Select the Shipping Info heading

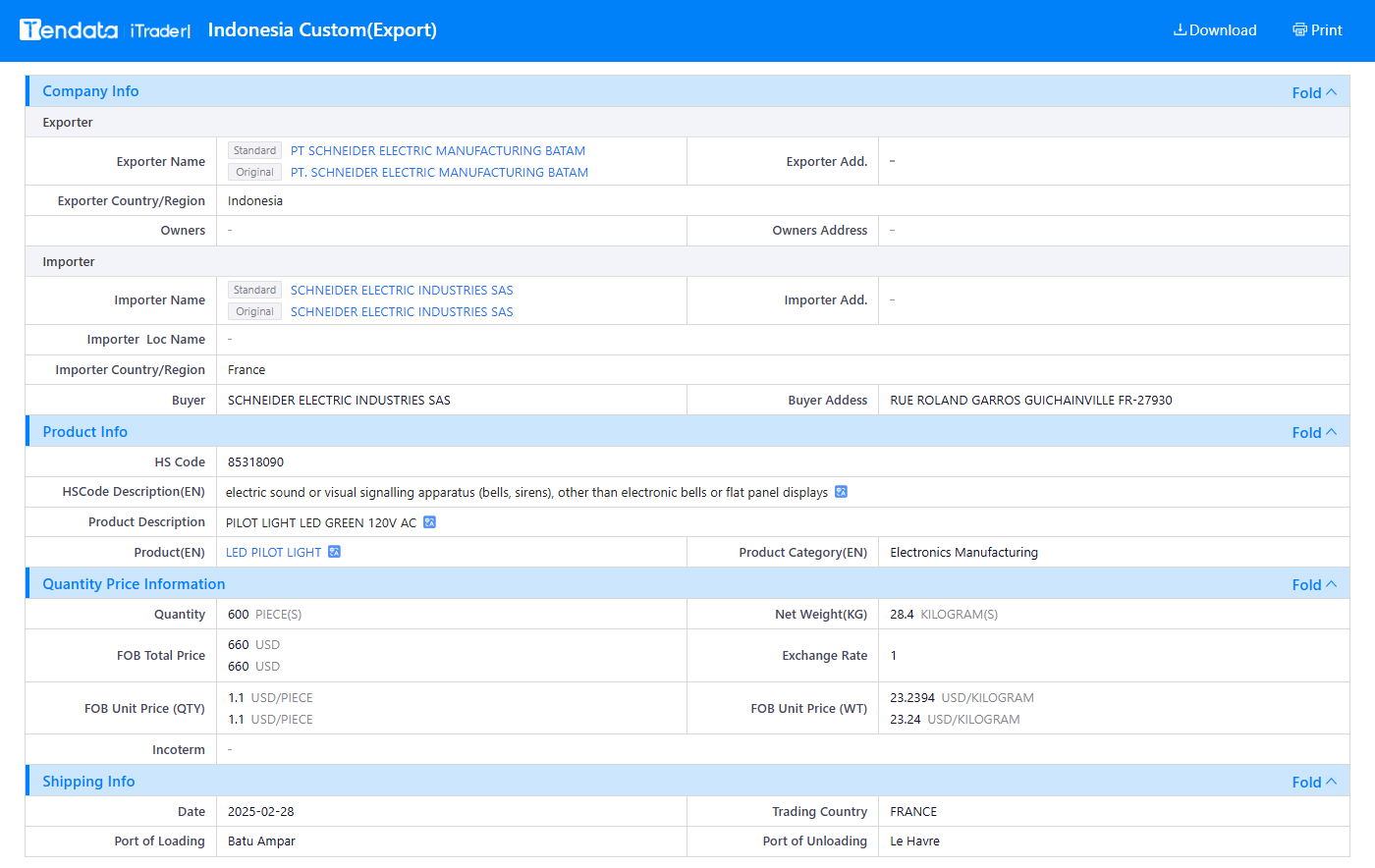[x=88, y=781]
